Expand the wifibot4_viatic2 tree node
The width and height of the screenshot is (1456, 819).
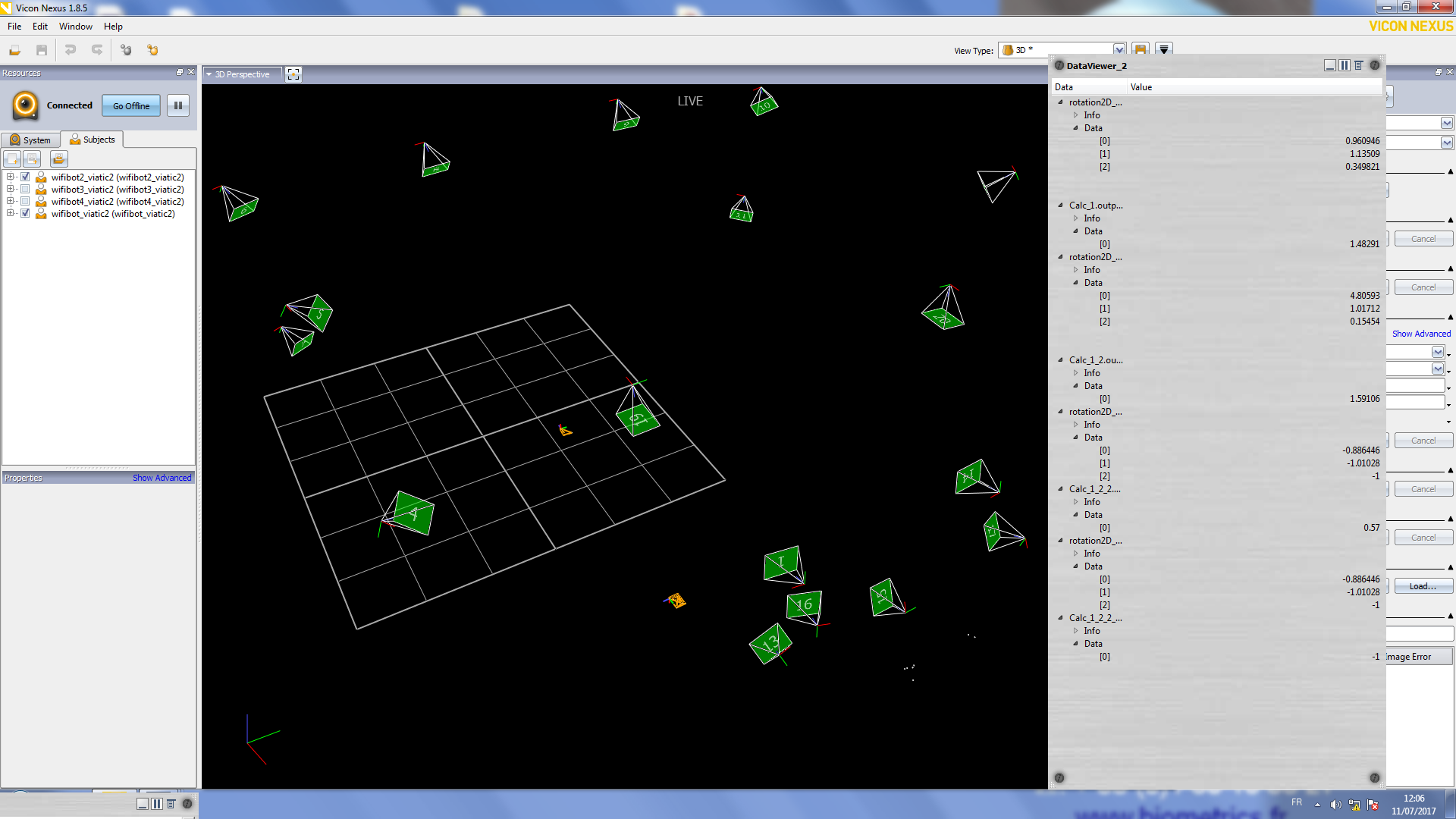click(x=11, y=202)
